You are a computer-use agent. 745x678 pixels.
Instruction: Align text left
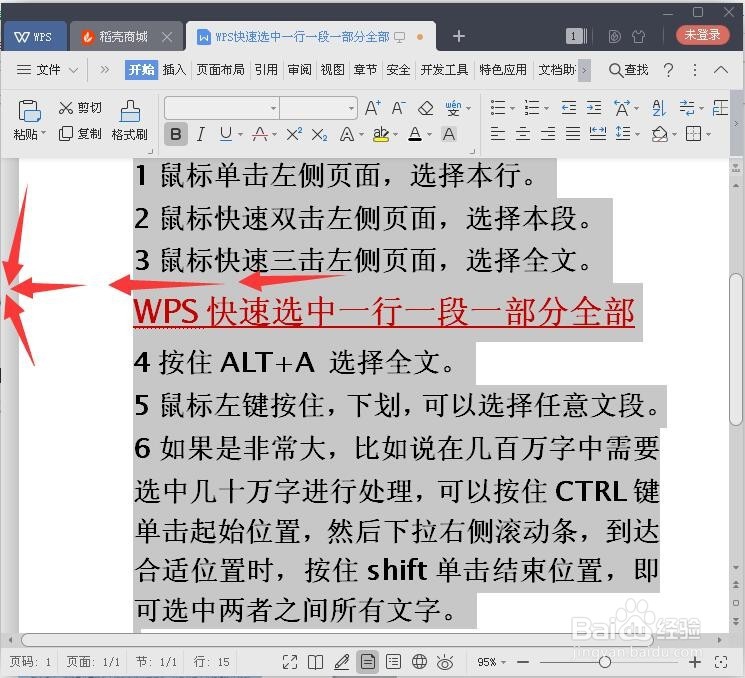point(497,134)
